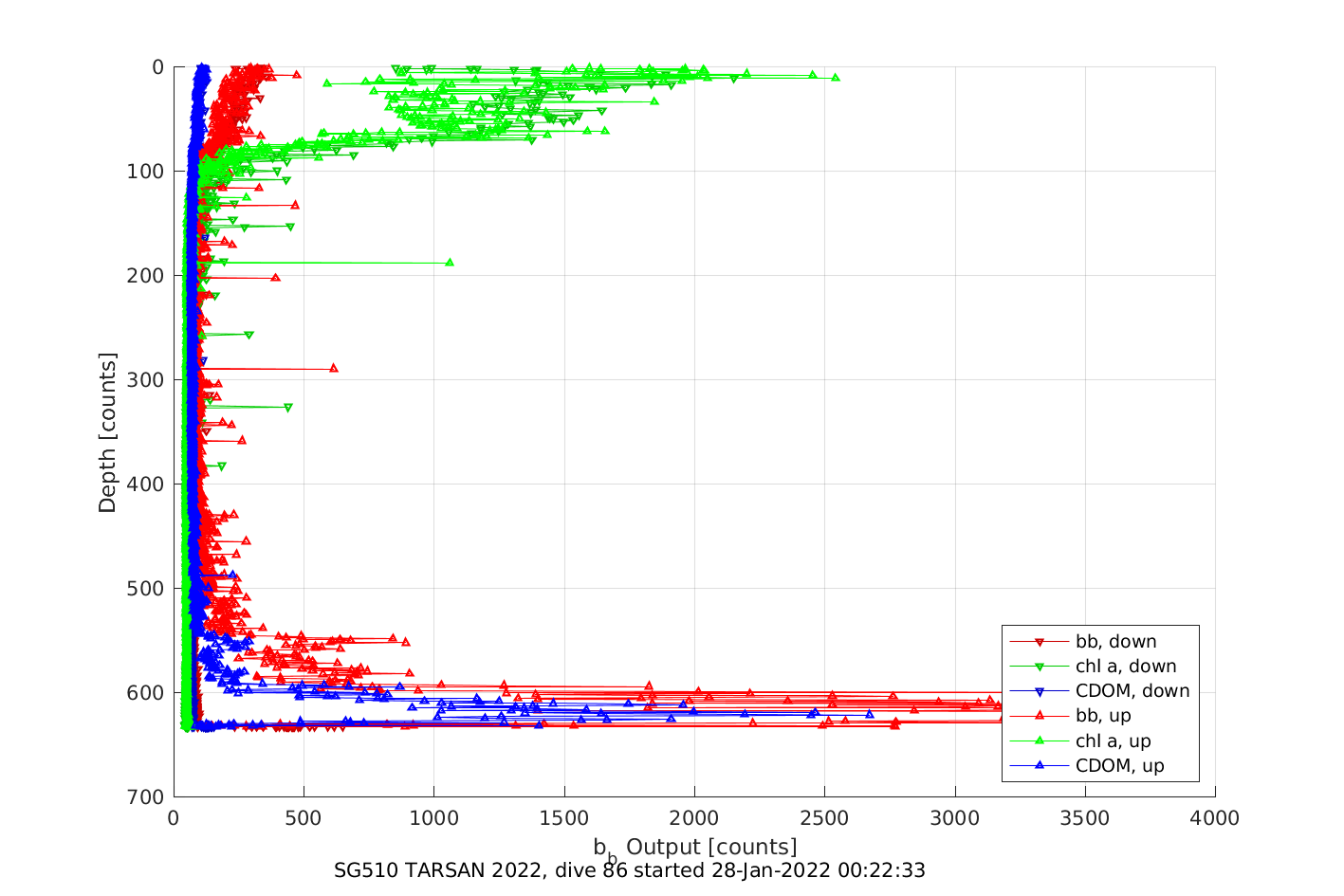
Task: Click the x-axis tick label 500
Action: tap(304, 818)
